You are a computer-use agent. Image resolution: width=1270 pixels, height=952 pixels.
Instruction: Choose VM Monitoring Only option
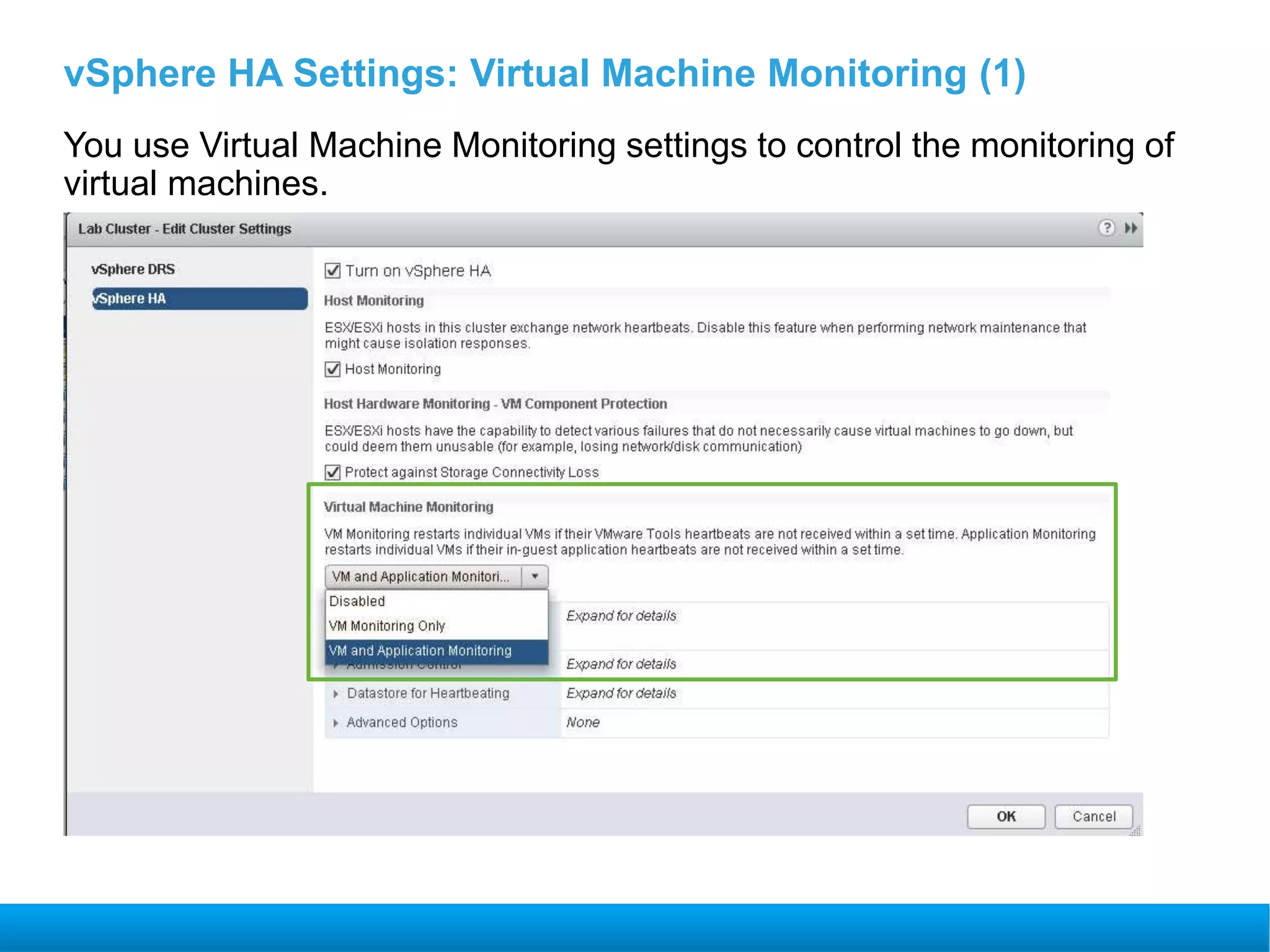pyautogui.click(x=437, y=626)
